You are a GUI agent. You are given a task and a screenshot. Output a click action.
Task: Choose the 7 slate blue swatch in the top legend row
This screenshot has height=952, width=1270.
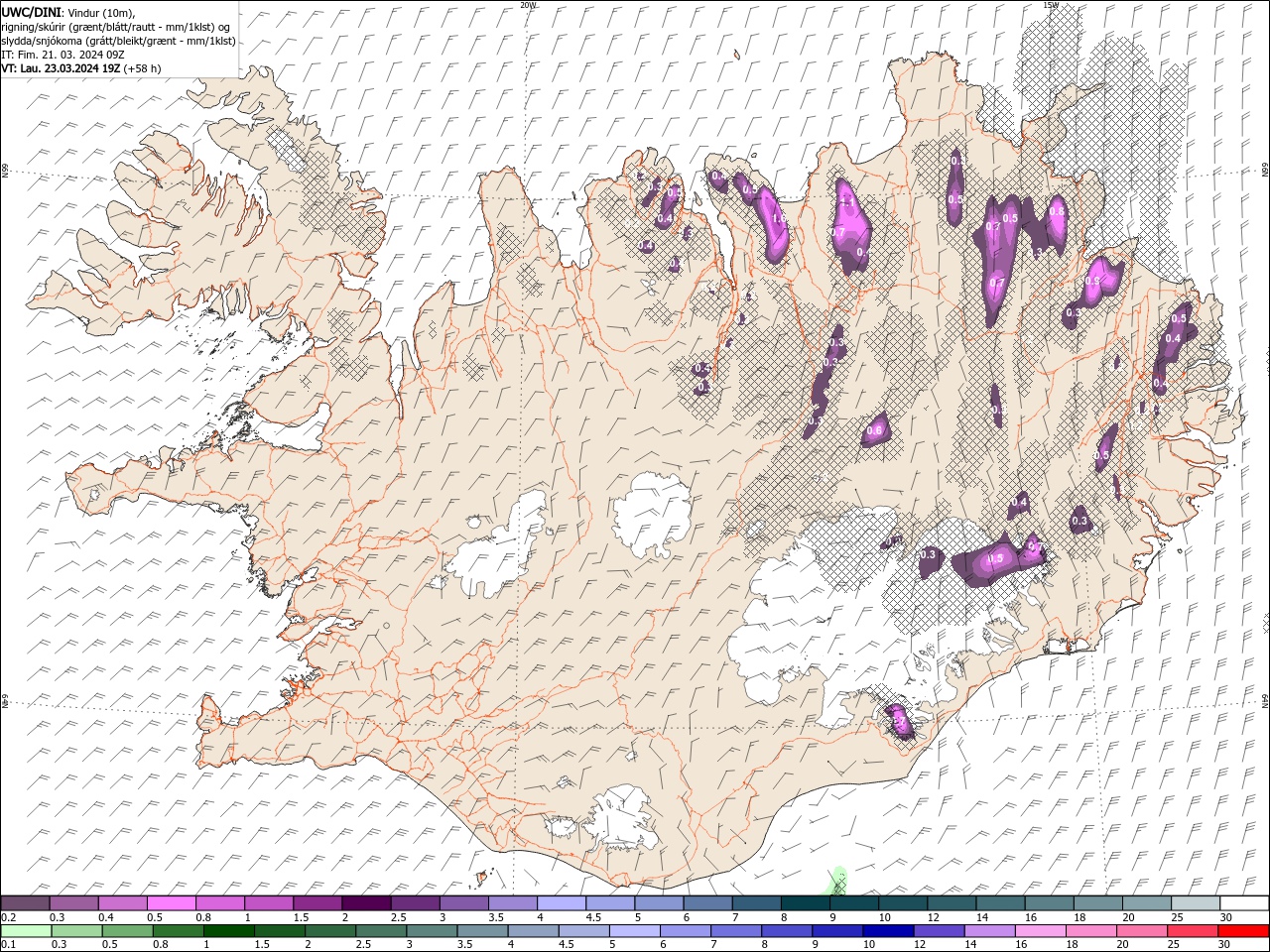[756, 903]
